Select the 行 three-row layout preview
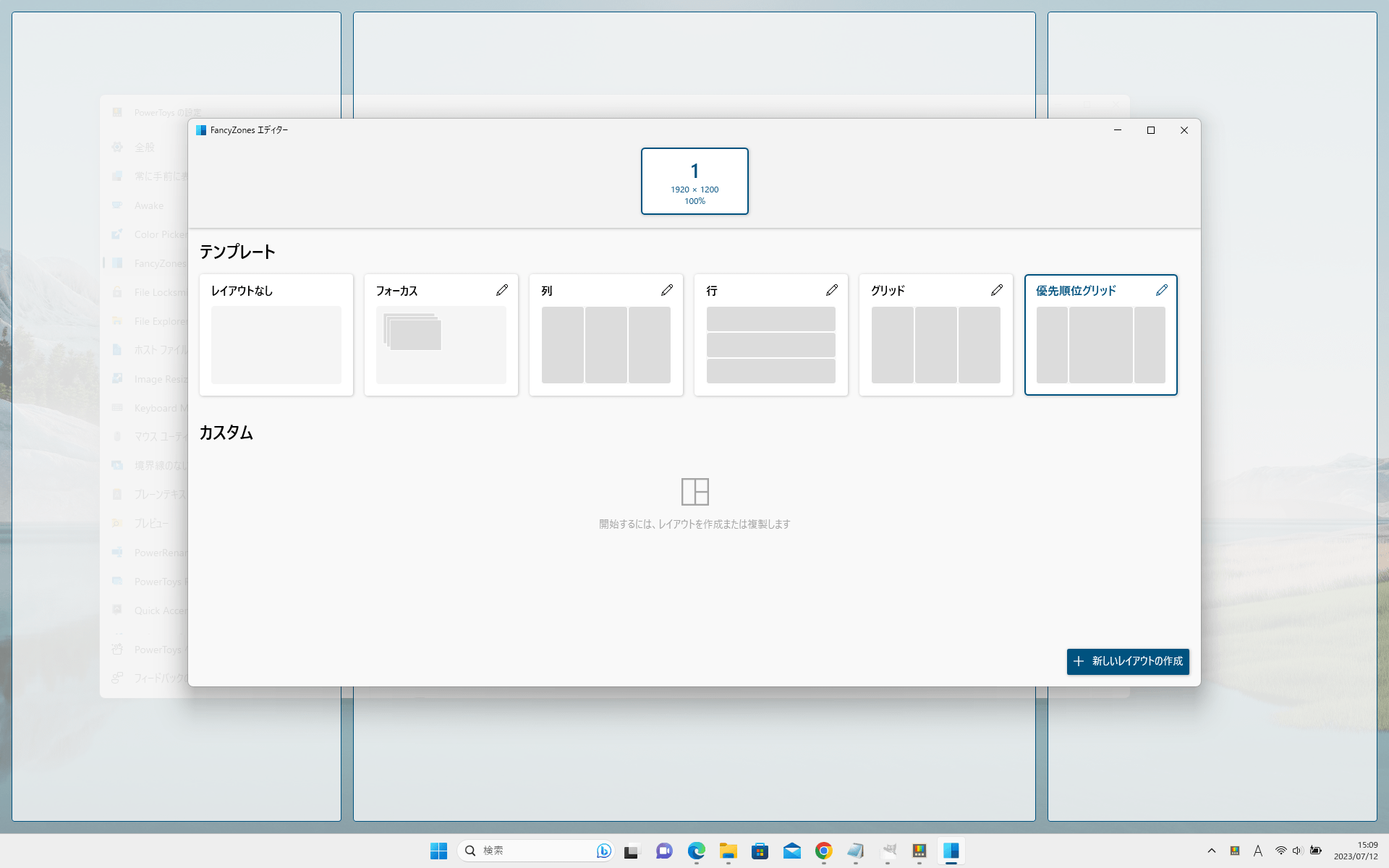 pos(771,345)
